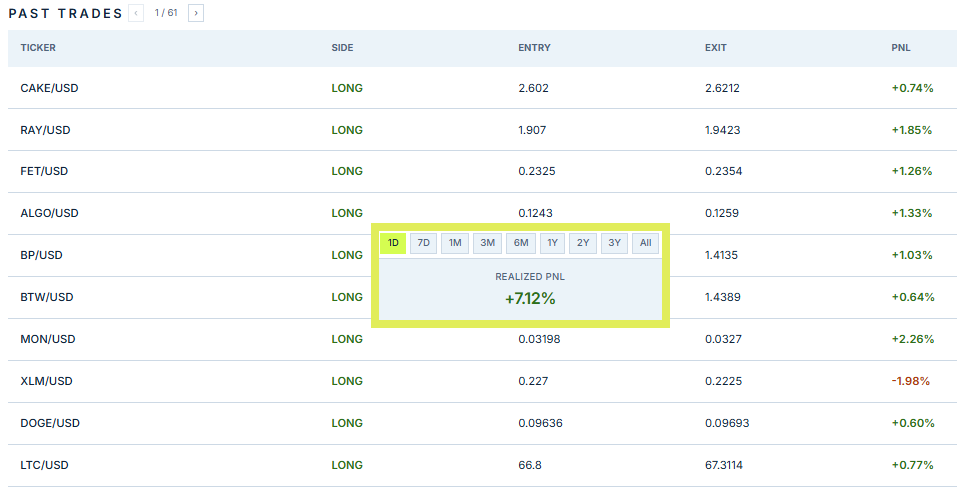
Task: Click the REALIZED PNL label
Action: tap(530, 277)
